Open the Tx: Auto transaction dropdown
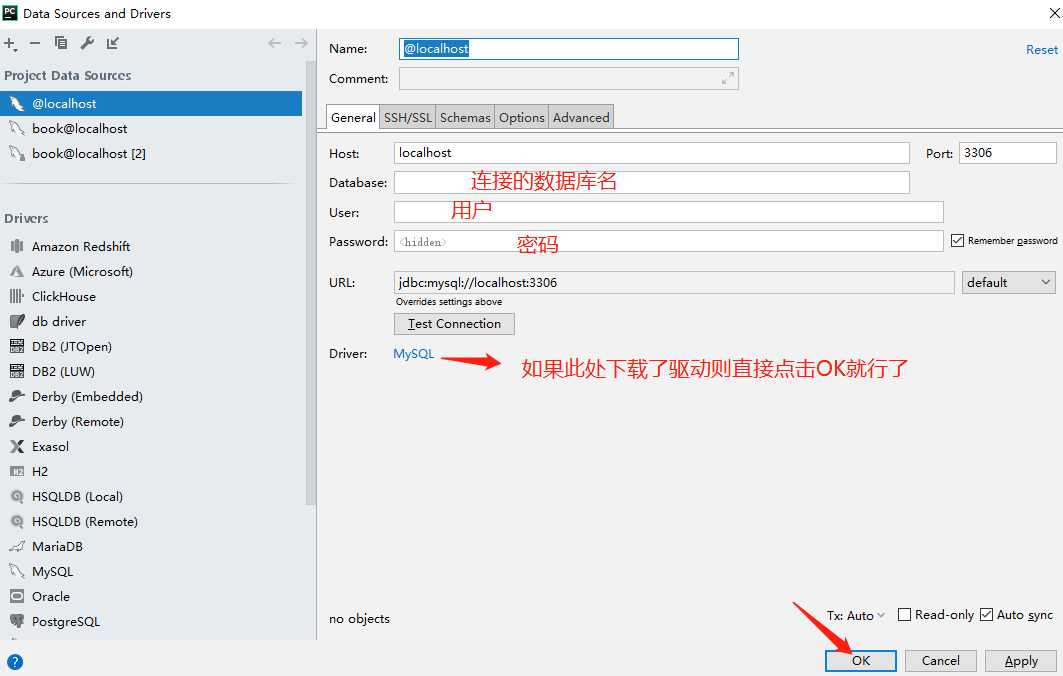This screenshot has width=1063, height=676. point(856,616)
